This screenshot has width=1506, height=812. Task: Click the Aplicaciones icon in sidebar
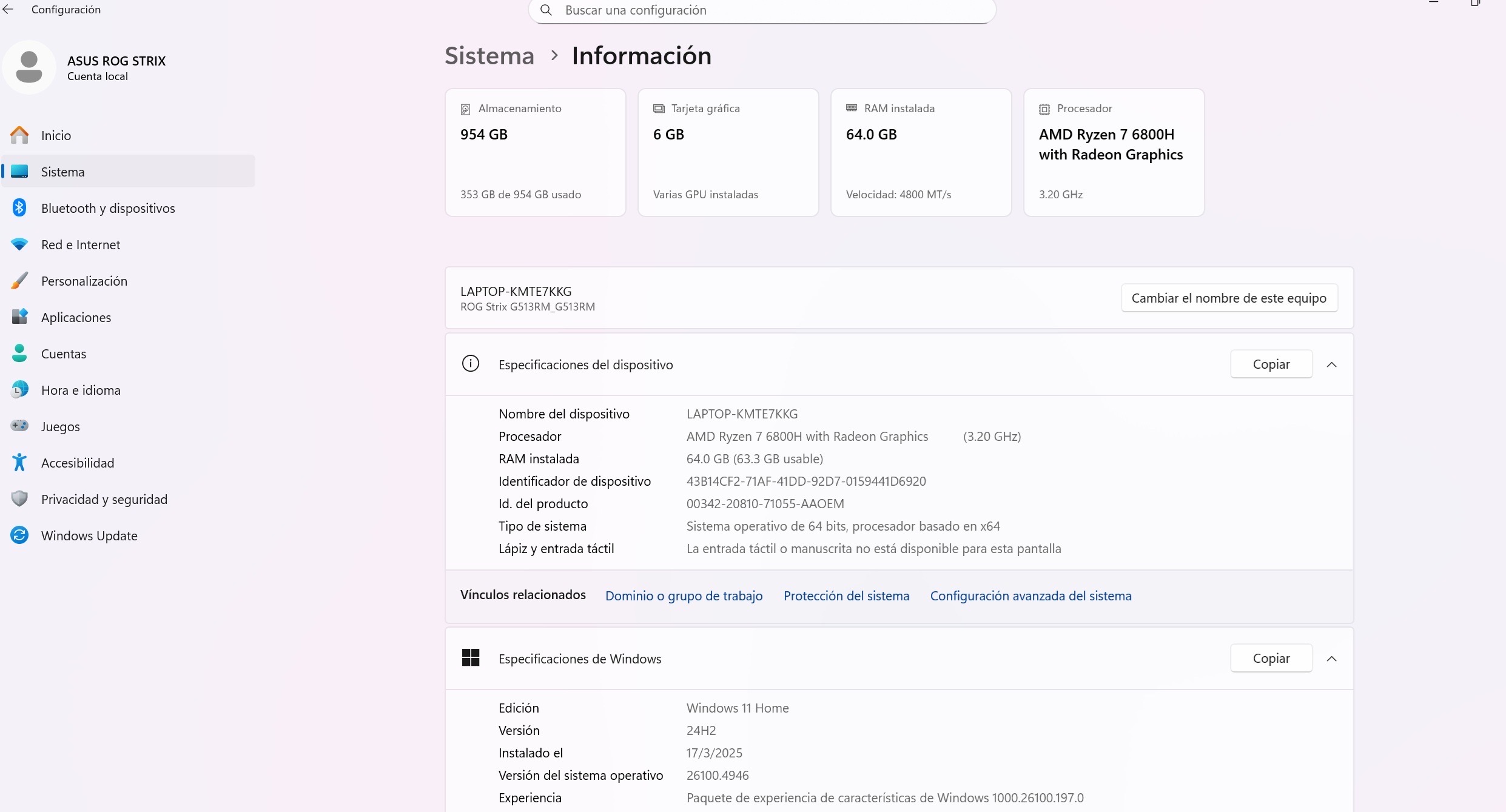[x=19, y=317]
